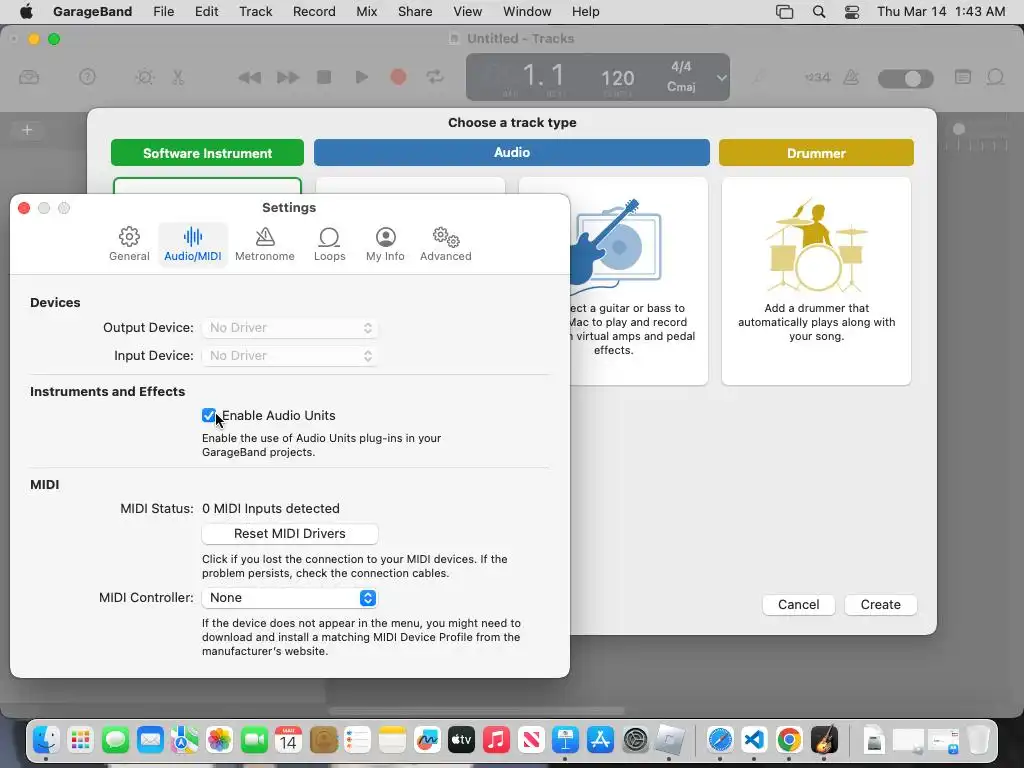Toggle the Smart Controls dial icon

coord(144,78)
